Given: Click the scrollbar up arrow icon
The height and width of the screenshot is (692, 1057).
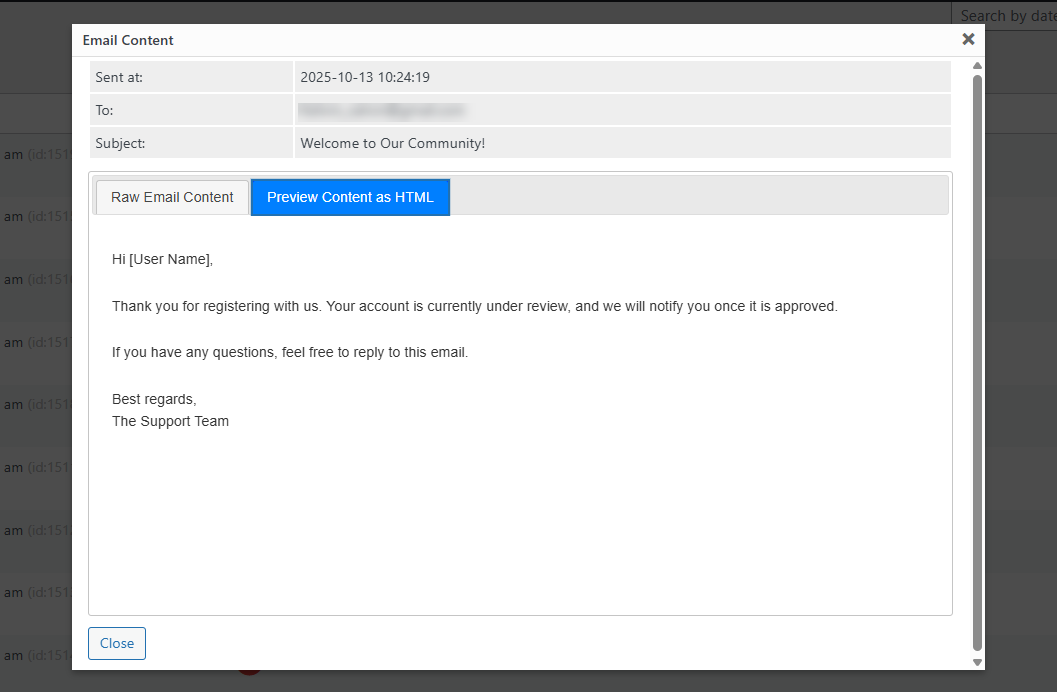Looking at the screenshot, I should pyautogui.click(x=977, y=64).
